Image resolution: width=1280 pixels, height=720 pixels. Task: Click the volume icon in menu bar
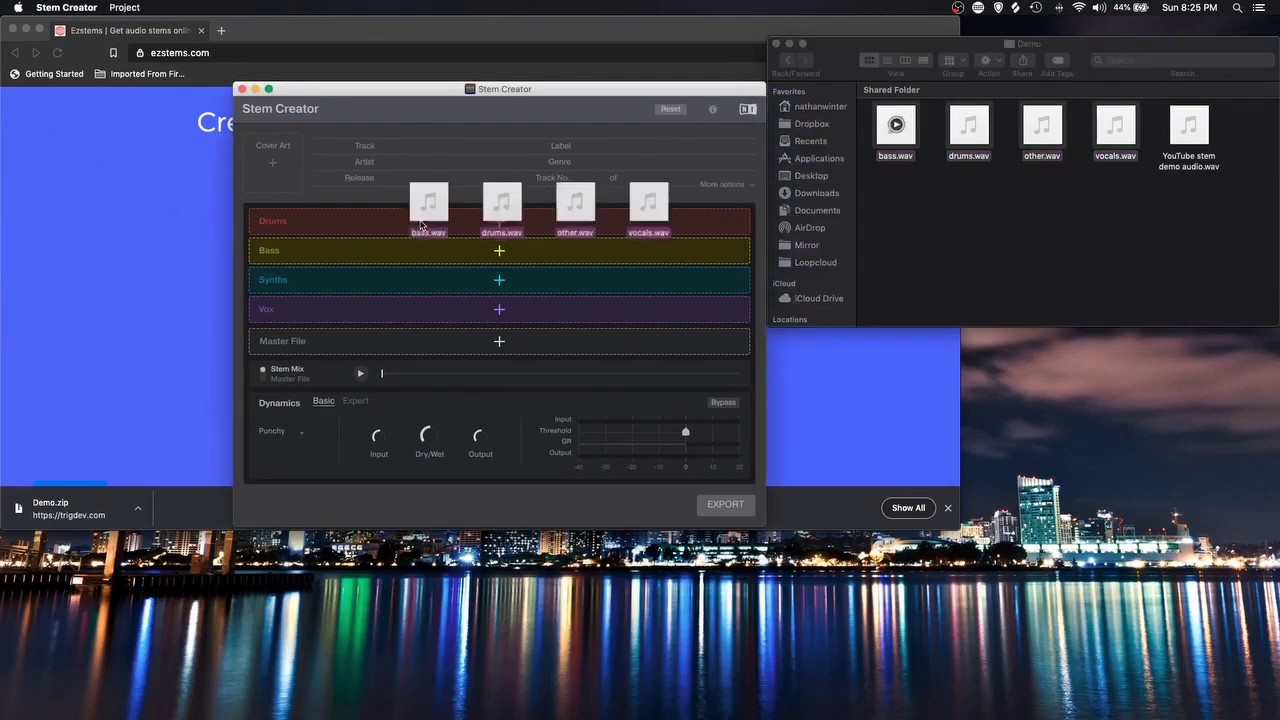pos(1099,8)
